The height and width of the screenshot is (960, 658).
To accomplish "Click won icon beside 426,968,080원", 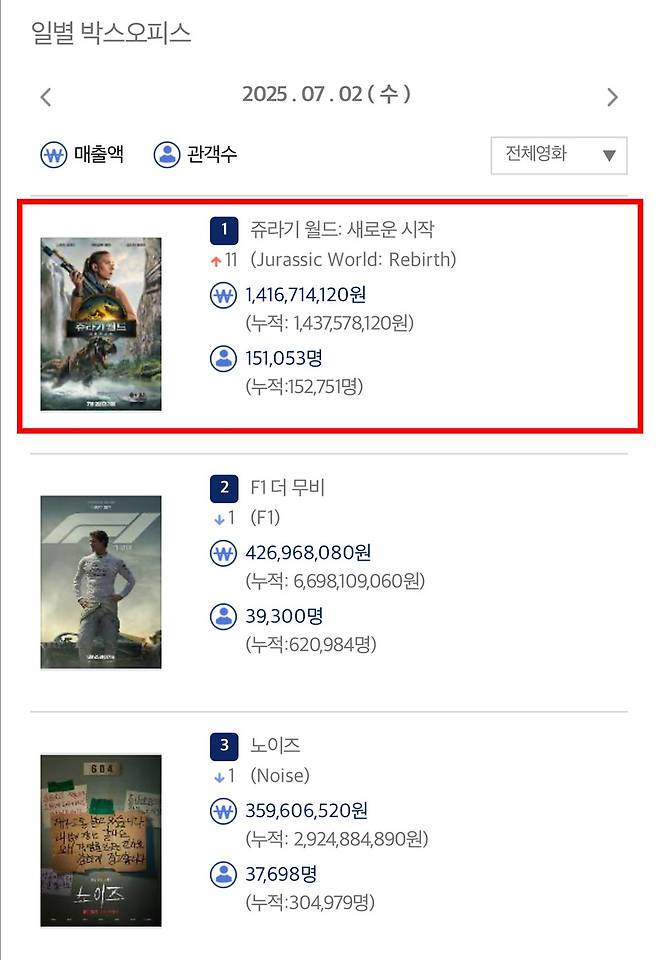I will (x=223, y=553).
